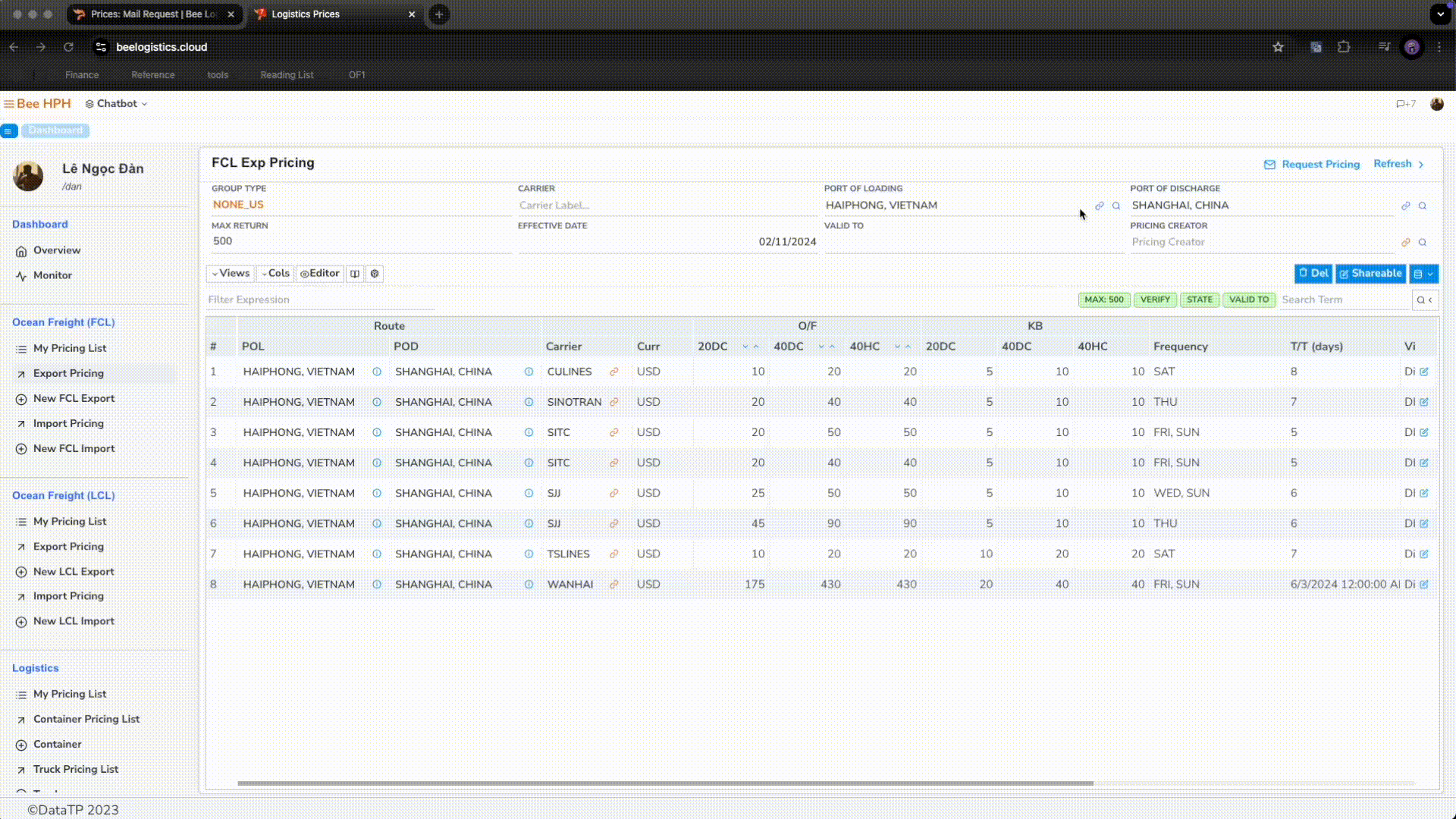Viewport: 1456px width, 819px height.
Task: Open Import Pricing under Ocean Freight (FCL)
Action: (68, 423)
